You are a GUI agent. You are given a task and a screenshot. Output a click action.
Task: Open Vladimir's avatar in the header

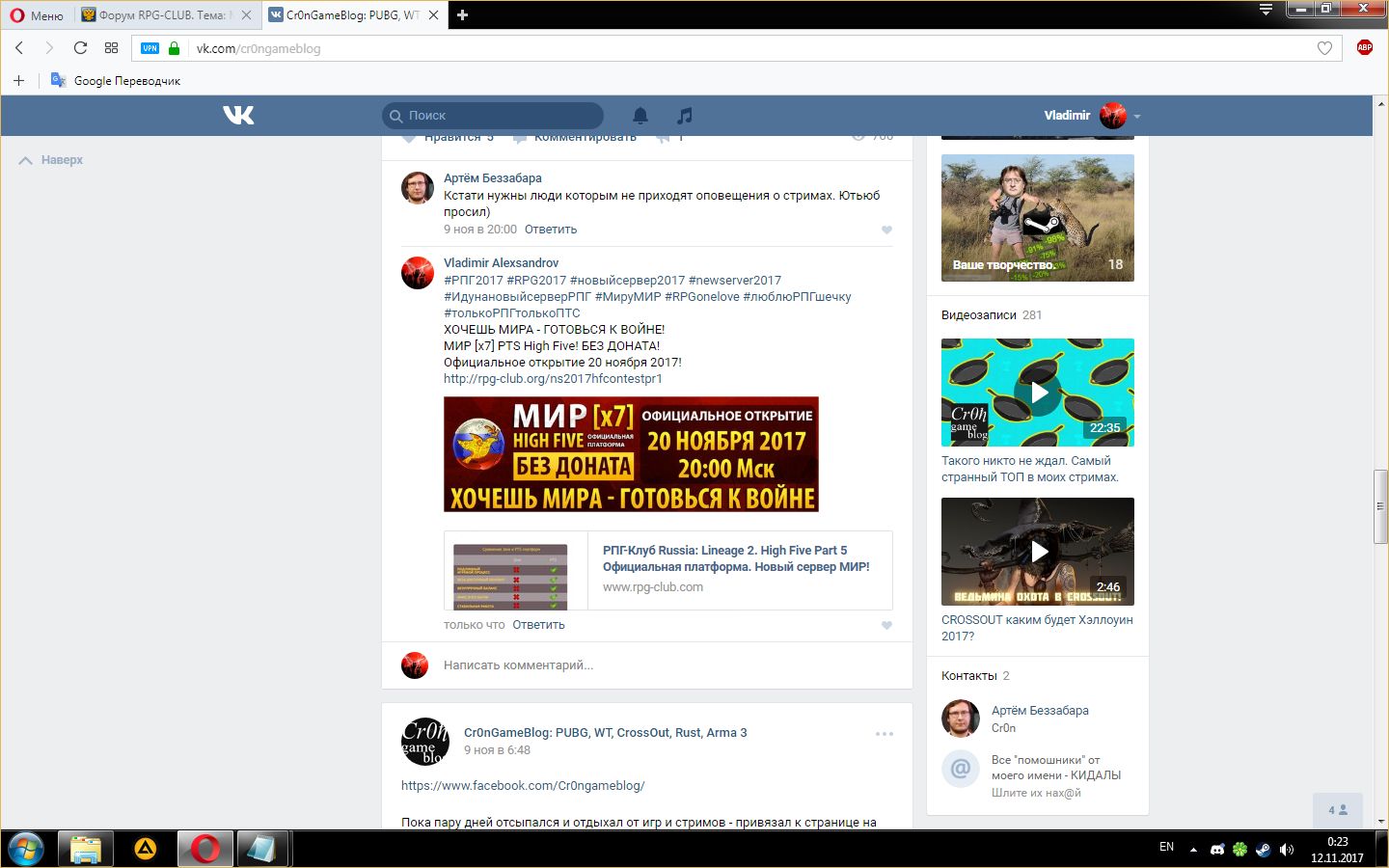click(x=1113, y=116)
